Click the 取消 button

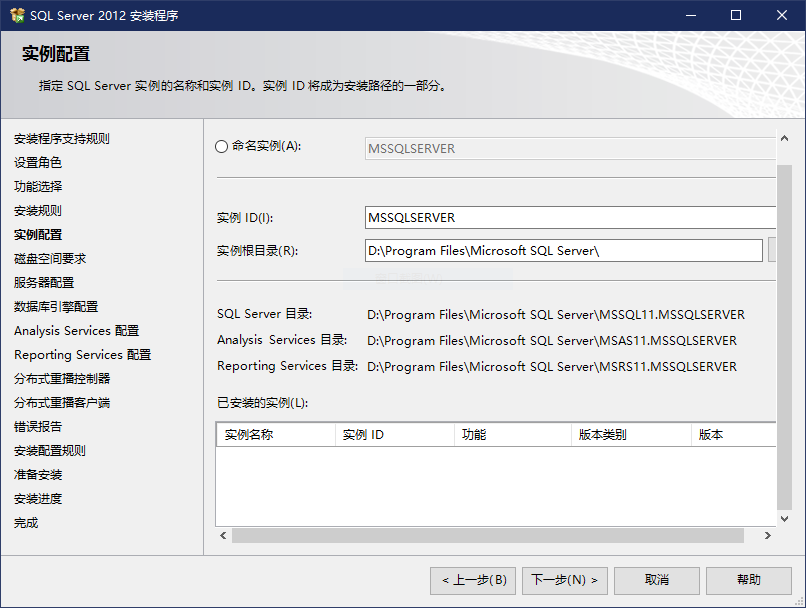657,580
